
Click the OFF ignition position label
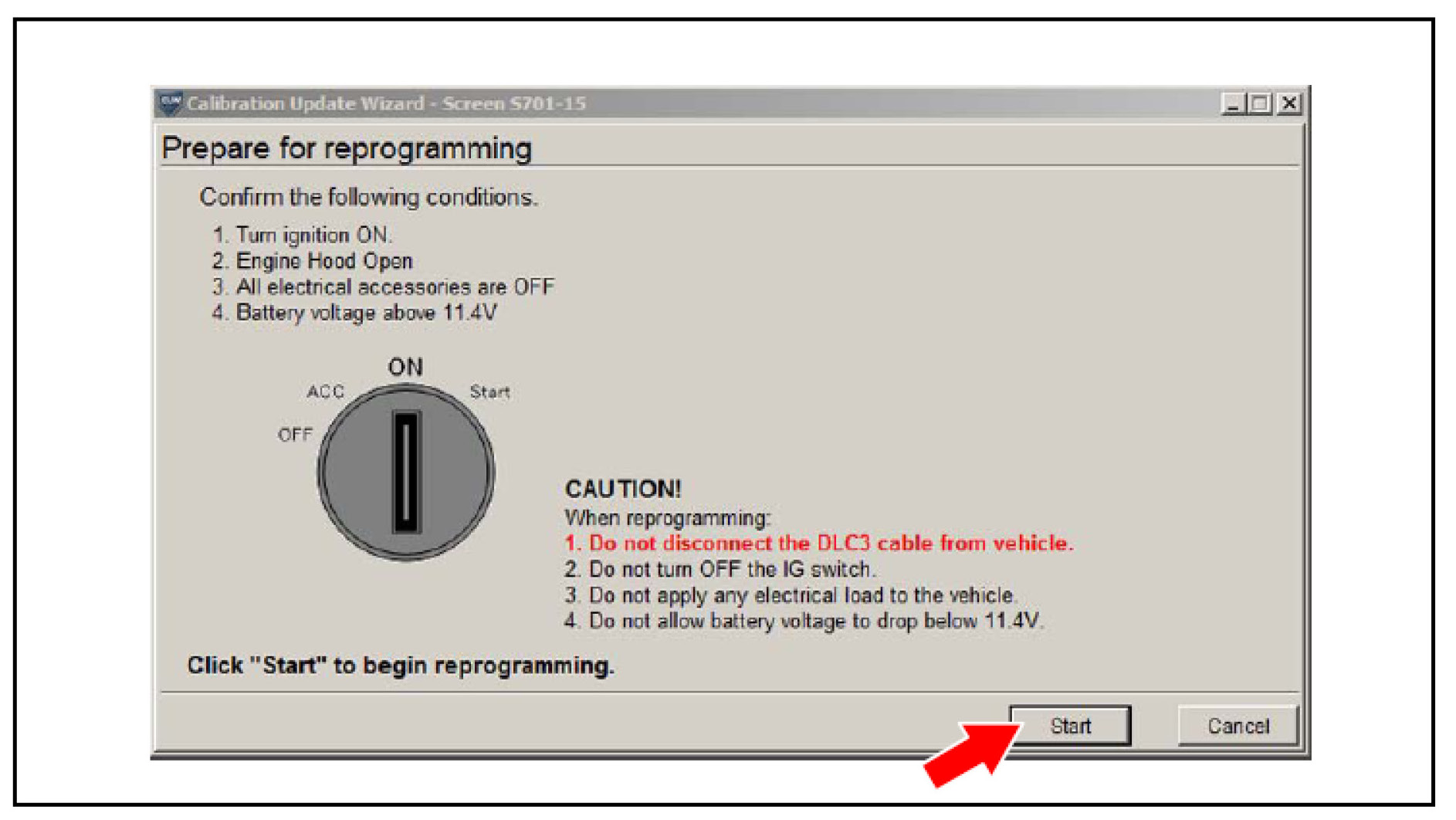295,435
